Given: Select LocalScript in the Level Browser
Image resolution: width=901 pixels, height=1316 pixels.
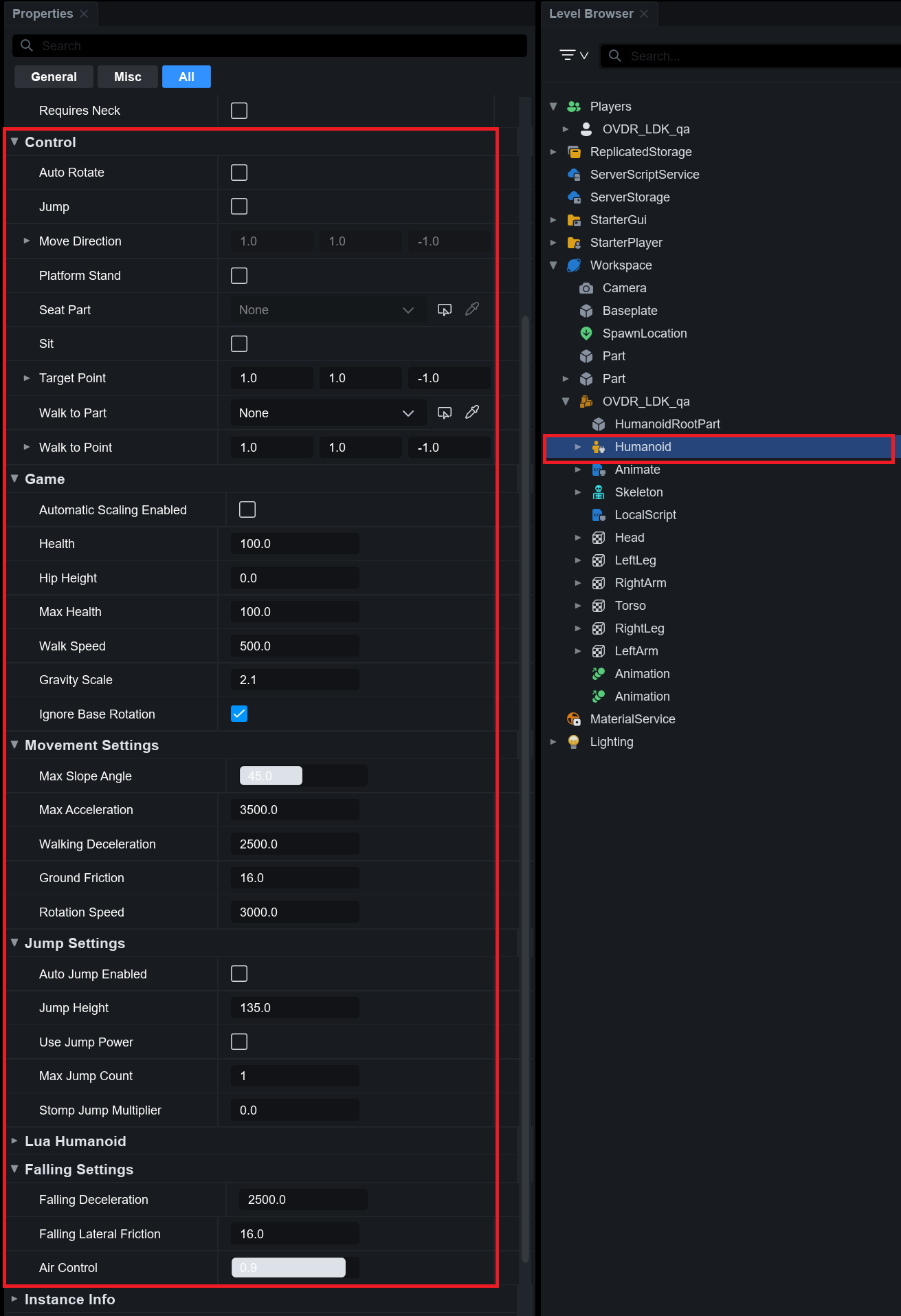Looking at the screenshot, I should point(645,515).
